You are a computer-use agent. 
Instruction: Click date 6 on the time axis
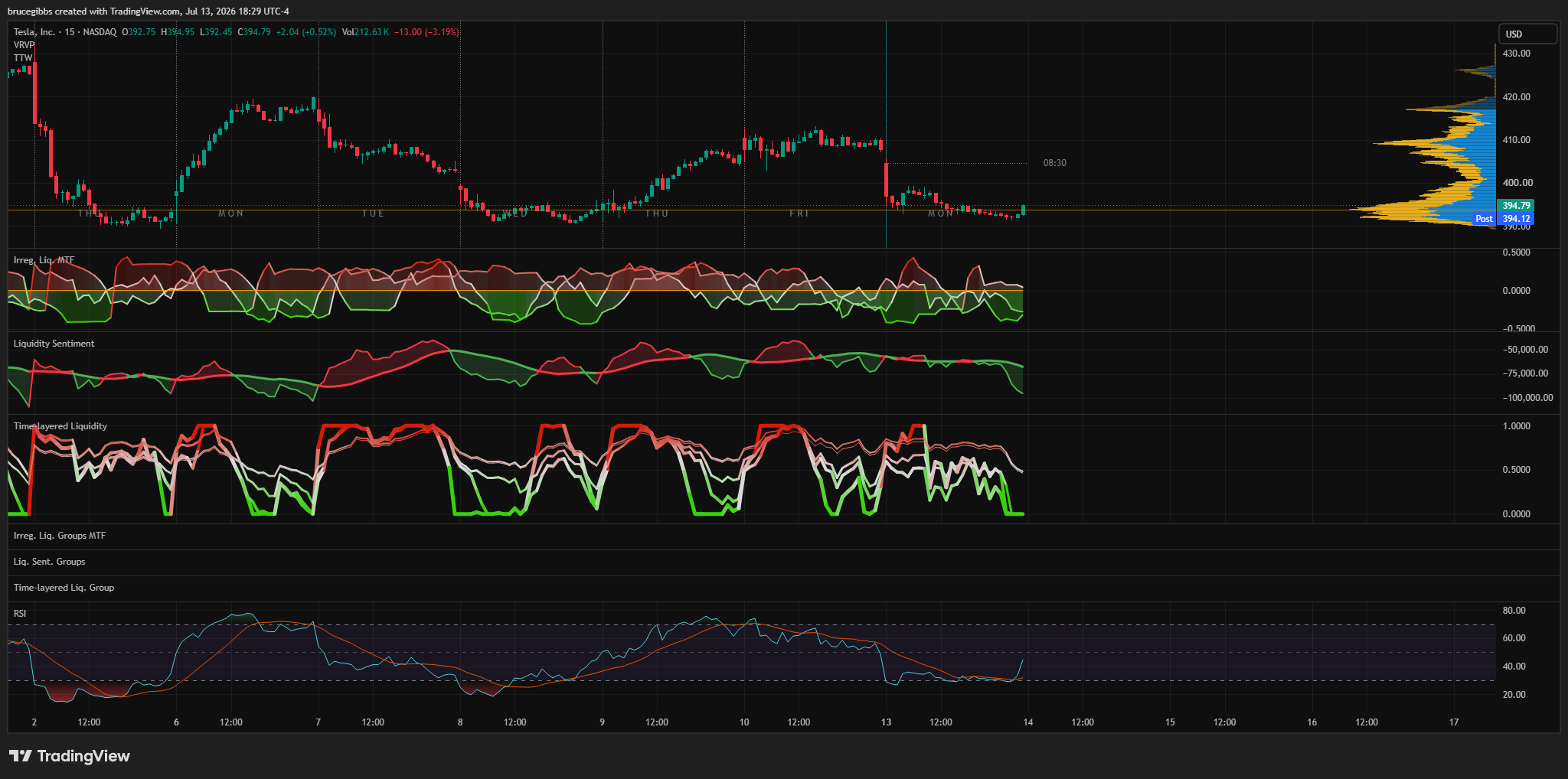[x=176, y=722]
